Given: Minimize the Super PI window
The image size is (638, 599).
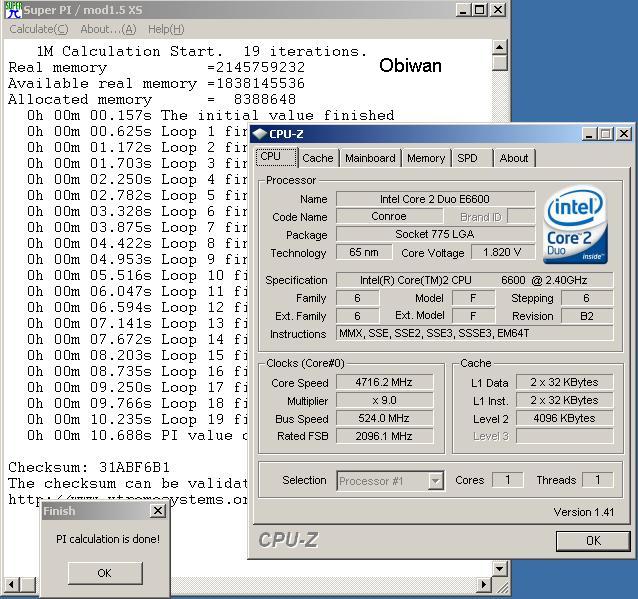Looking at the screenshot, I should click(464, 10).
